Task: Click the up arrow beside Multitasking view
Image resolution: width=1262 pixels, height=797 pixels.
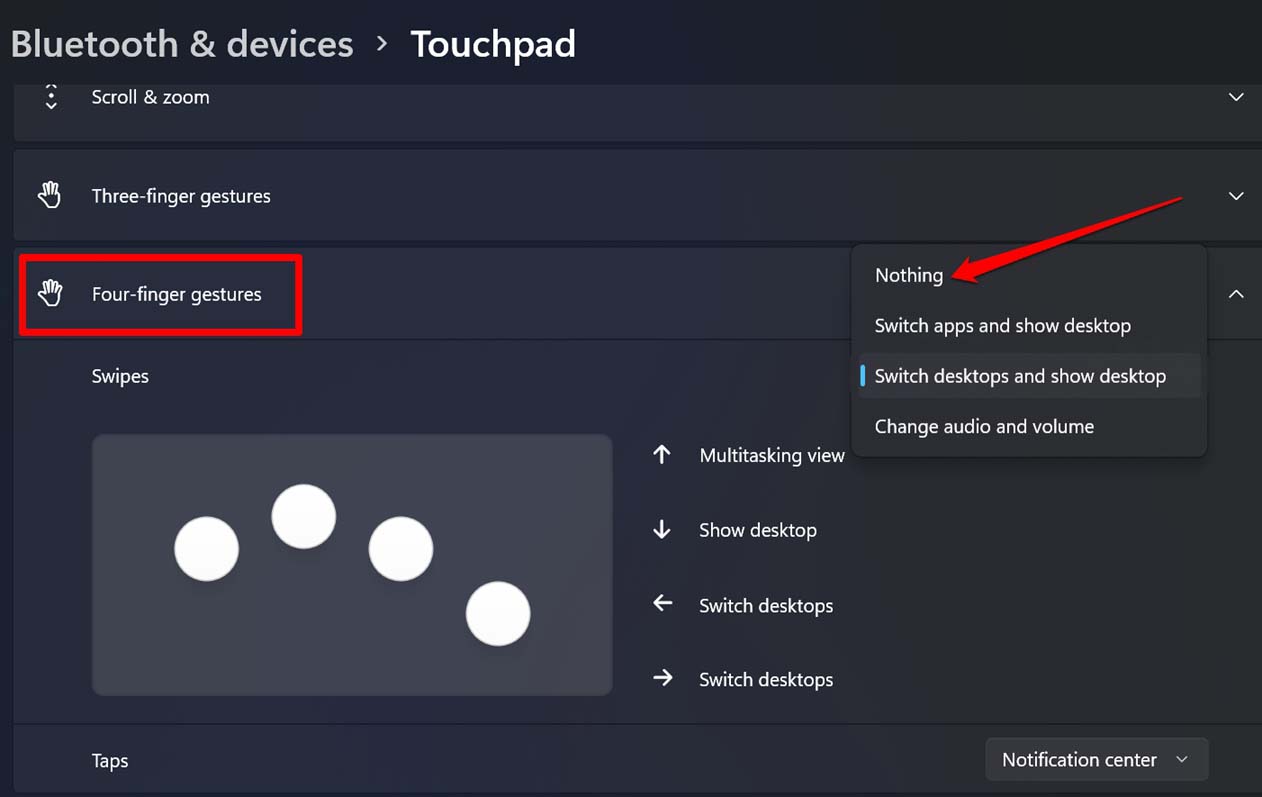Action: tap(662, 455)
